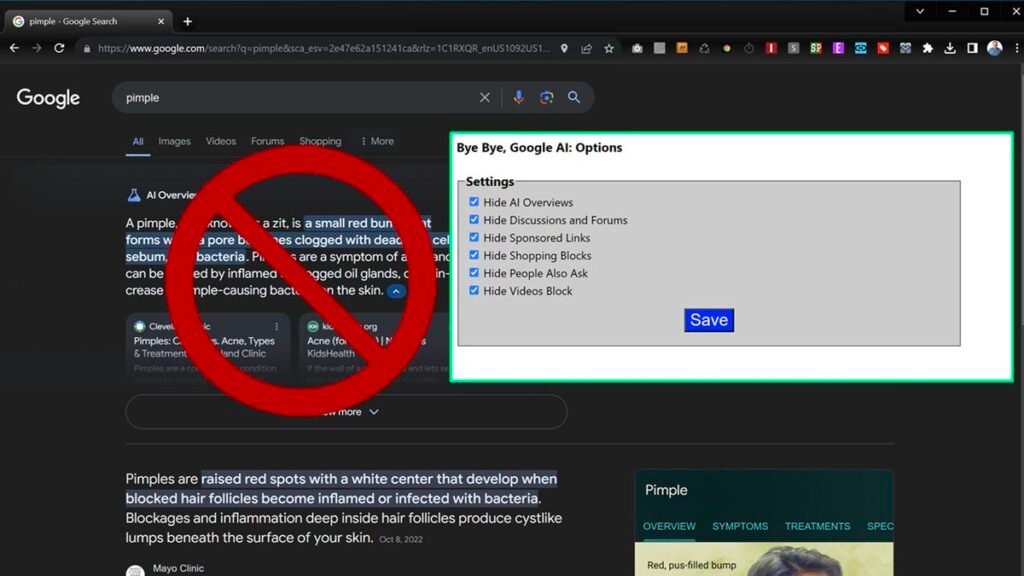The width and height of the screenshot is (1024, 576).
Task: Reload the page
Action: (x=59, y=48)
